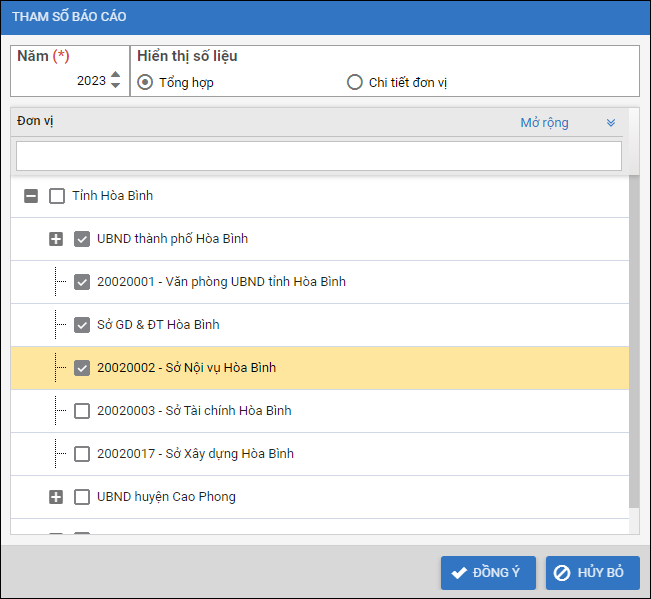Click the double chevron icon beside Mở rộng
The height and width of the screenshot is (599, 651).
pyautogui.click(x=611, y=123)
